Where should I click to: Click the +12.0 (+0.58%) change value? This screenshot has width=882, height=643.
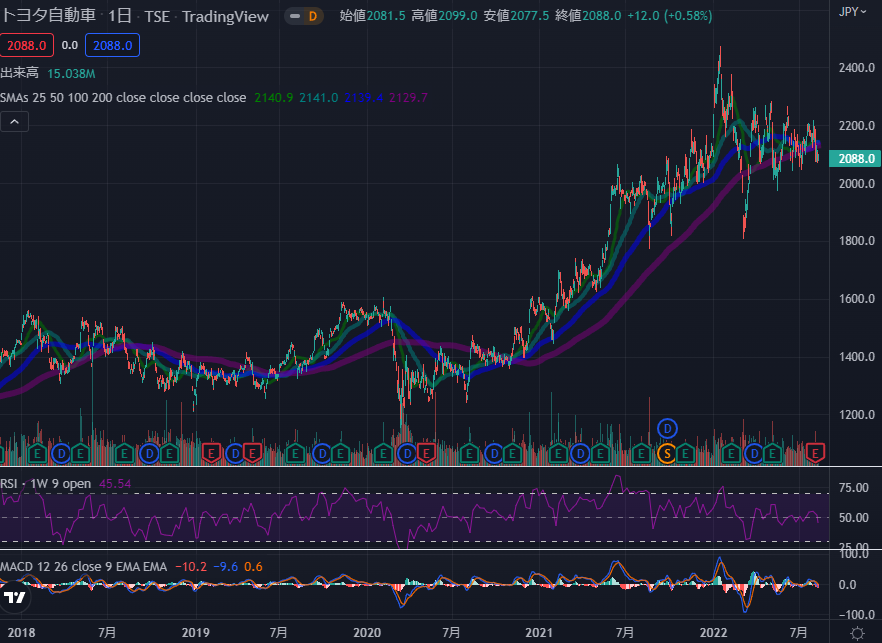[x=669, y=16]
